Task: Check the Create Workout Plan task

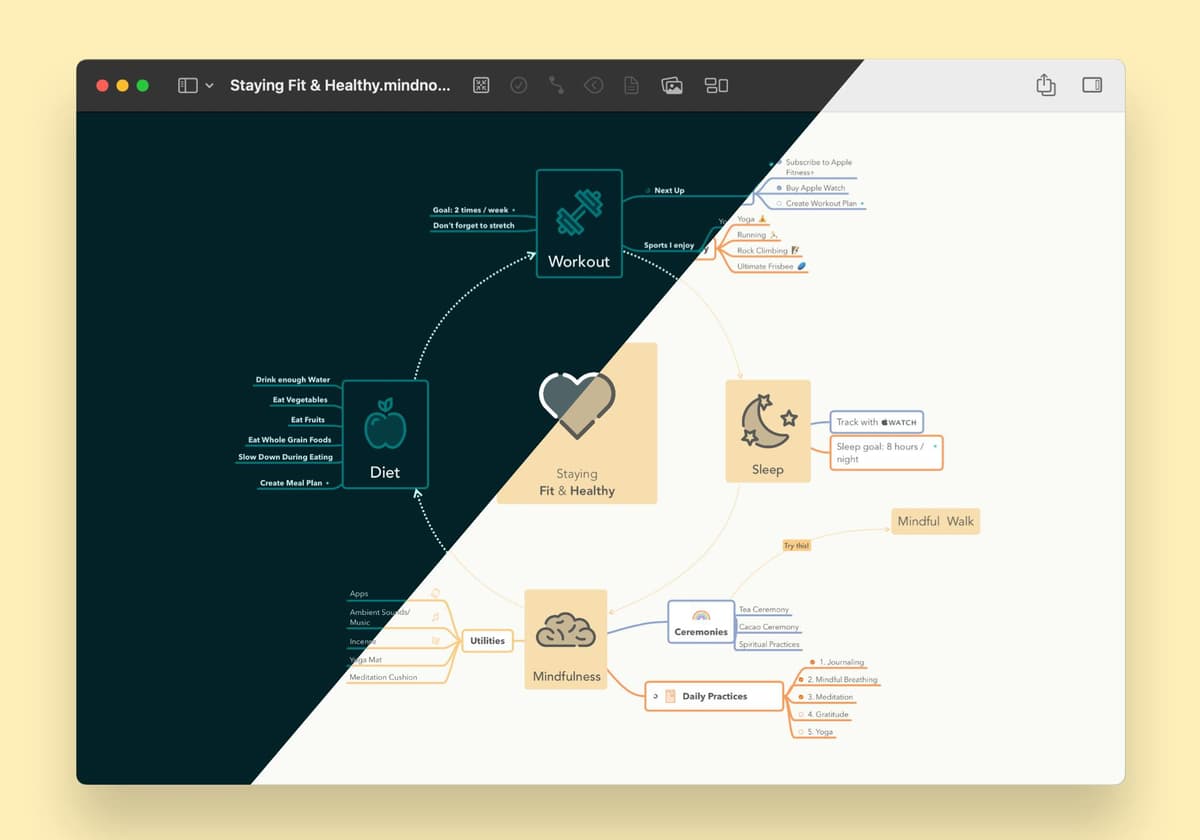Action: [779, 204]
